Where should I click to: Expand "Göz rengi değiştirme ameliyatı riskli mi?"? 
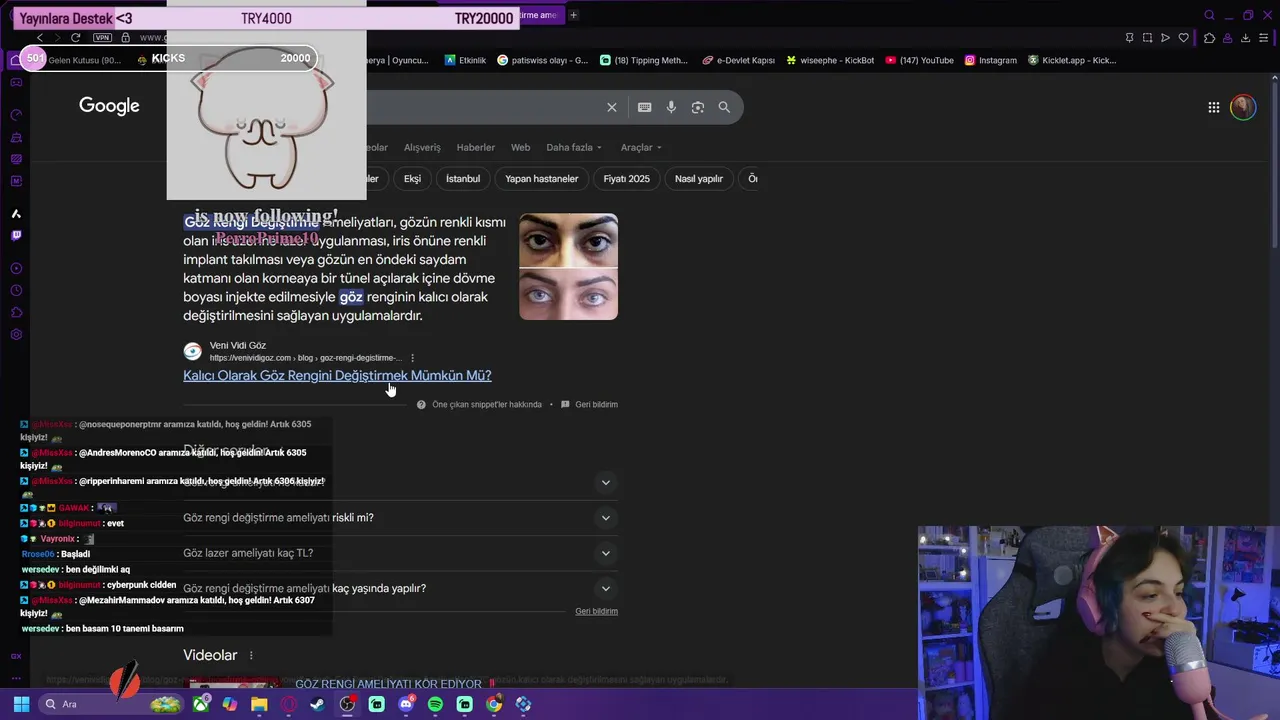point(399,518)
